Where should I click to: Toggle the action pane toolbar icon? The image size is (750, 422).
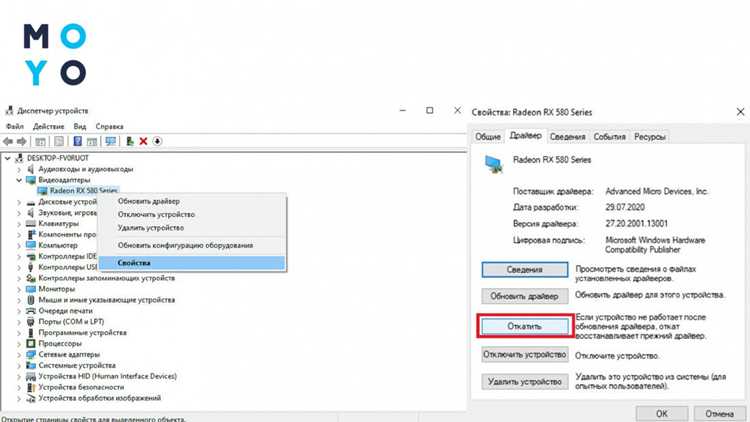coord(92,141)
